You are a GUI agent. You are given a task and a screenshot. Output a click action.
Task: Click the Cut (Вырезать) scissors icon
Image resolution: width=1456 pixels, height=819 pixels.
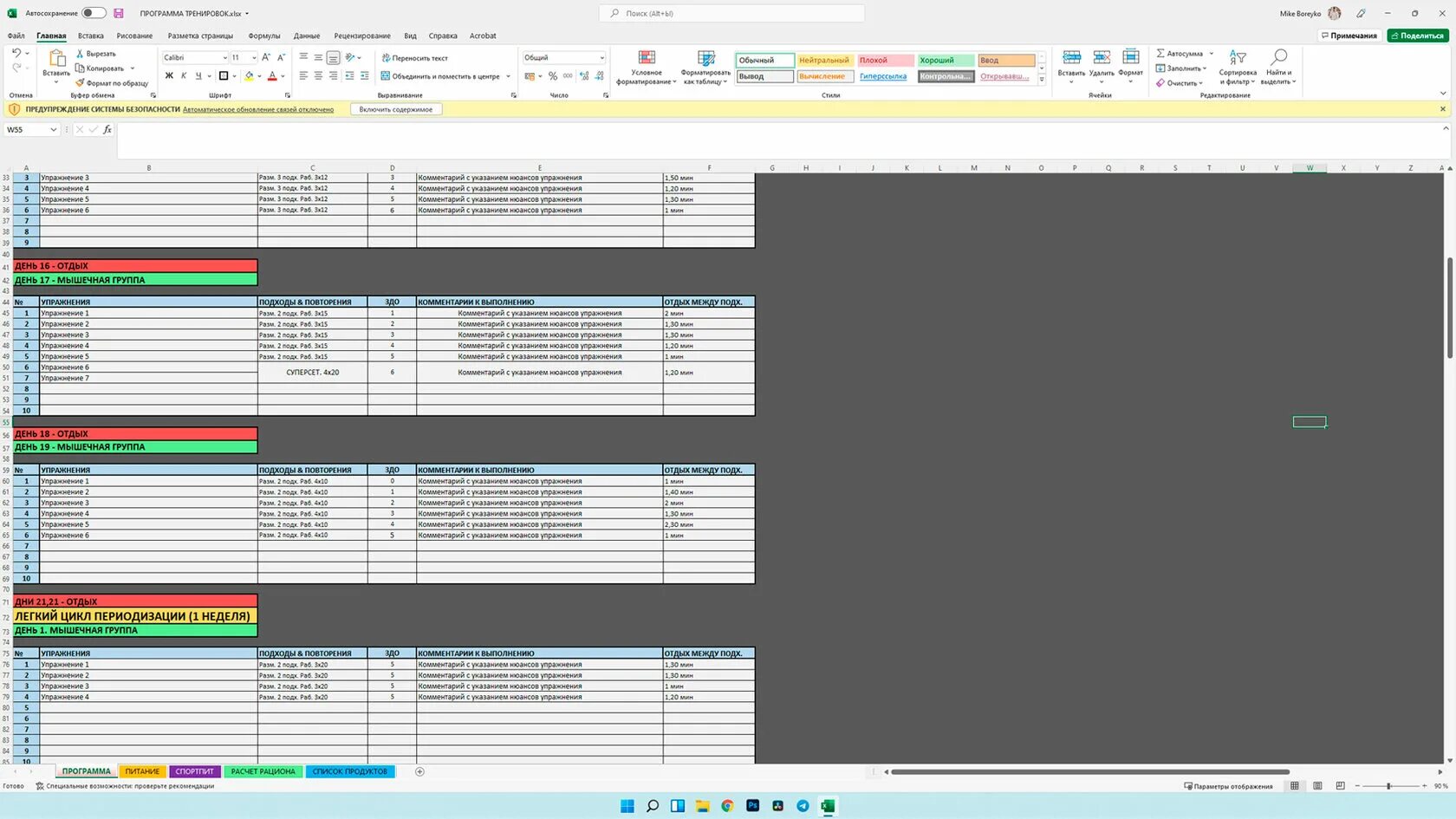tap(80, 54)
